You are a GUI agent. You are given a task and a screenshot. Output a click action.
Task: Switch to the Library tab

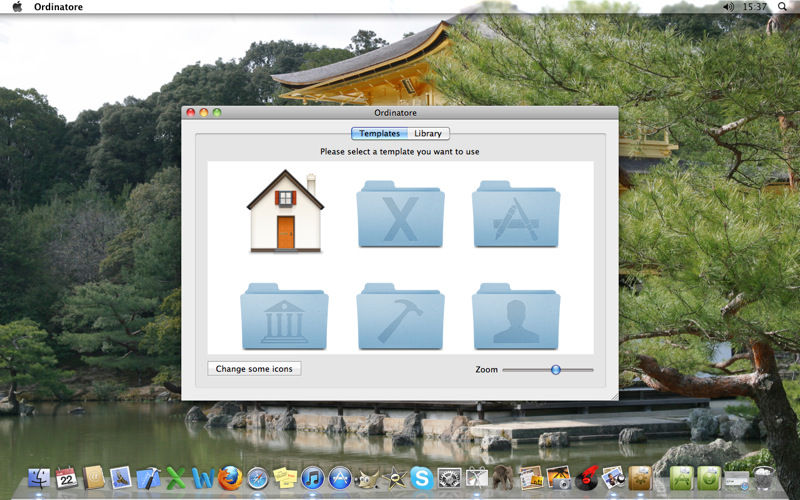pos(428,133)
